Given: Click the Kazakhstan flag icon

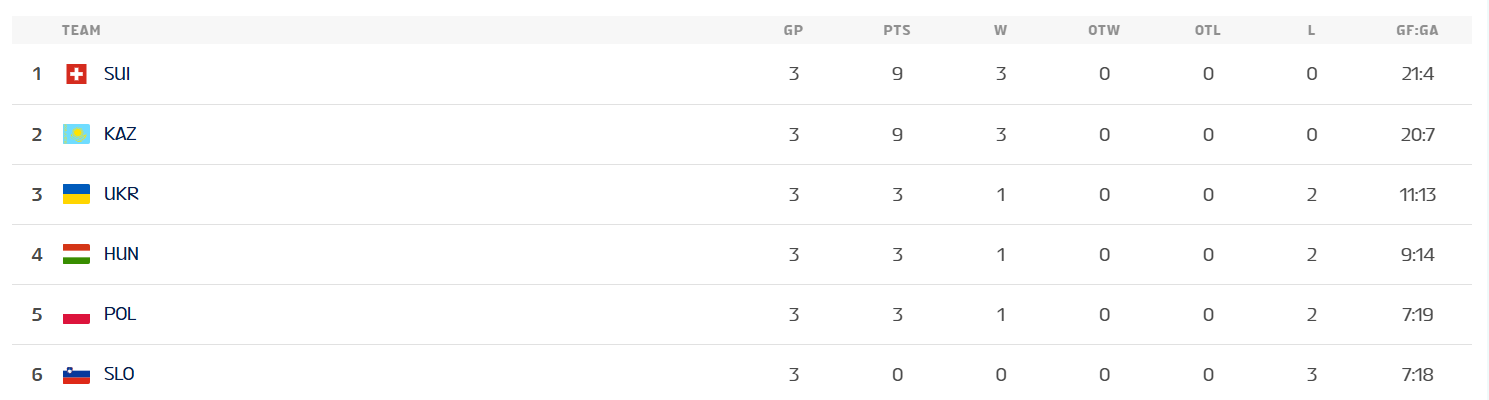Looking at the screenshot, I should 76,134.
